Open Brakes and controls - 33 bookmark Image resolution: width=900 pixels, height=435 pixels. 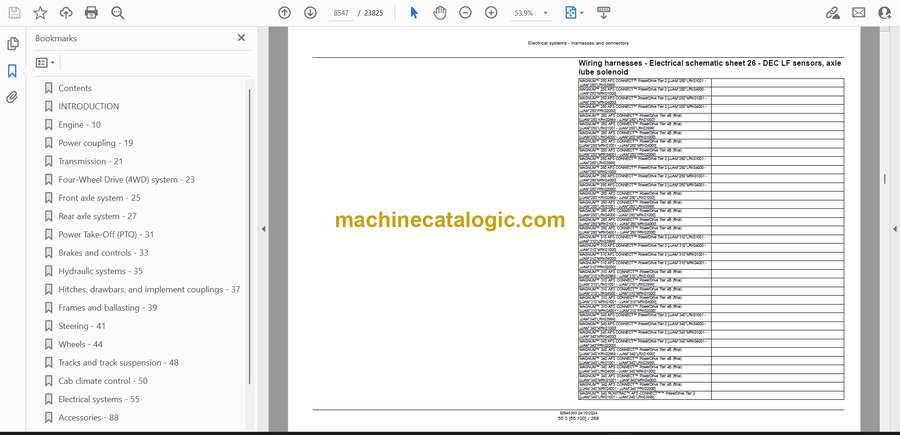click(103, 253)
